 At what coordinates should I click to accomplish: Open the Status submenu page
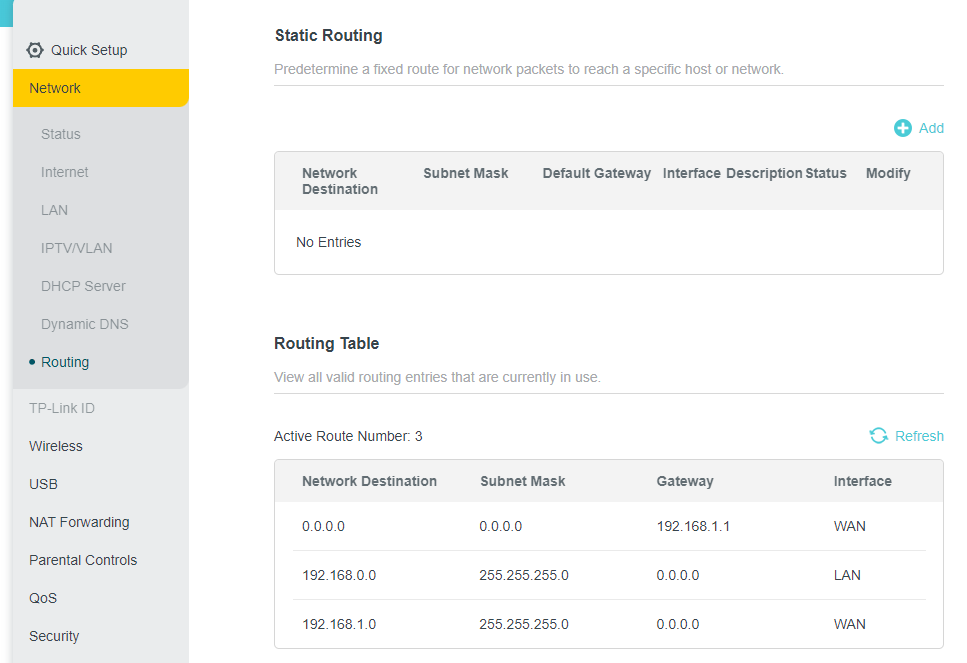61,134
